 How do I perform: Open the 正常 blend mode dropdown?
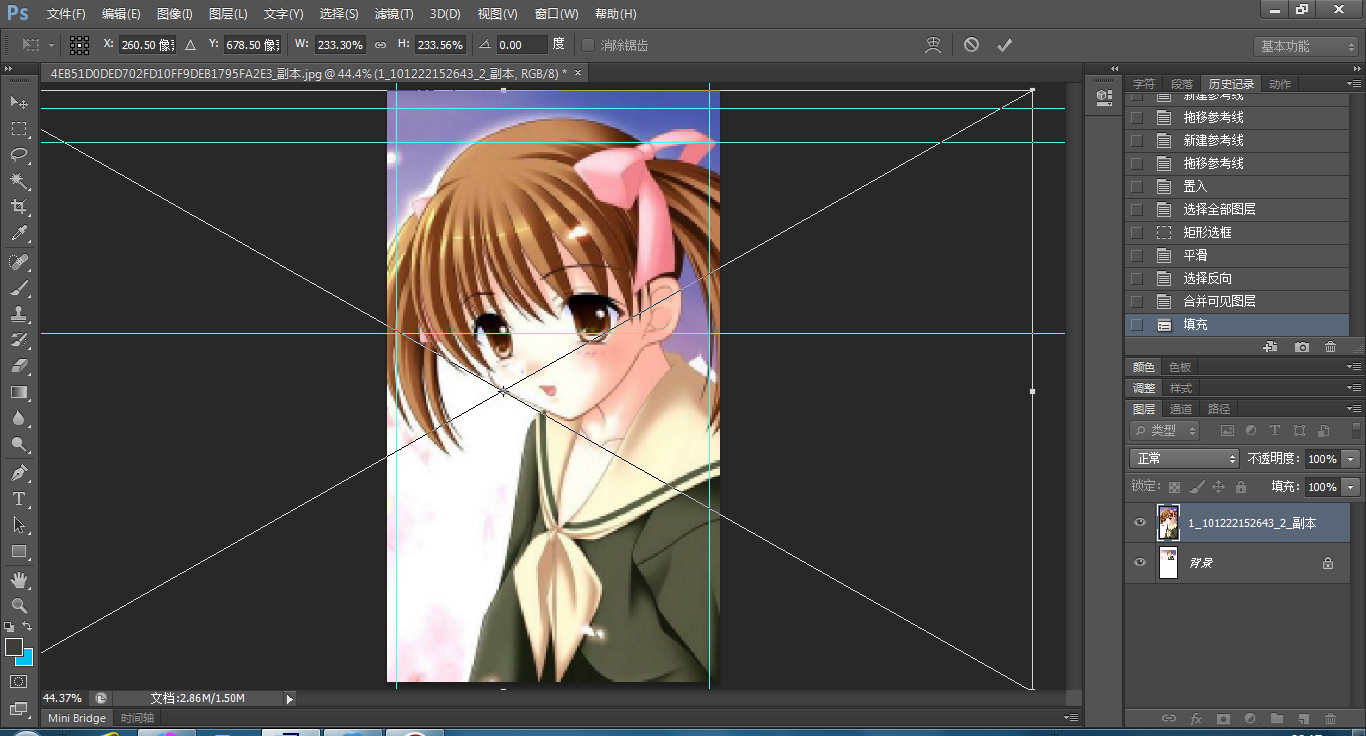[1184, 458]
